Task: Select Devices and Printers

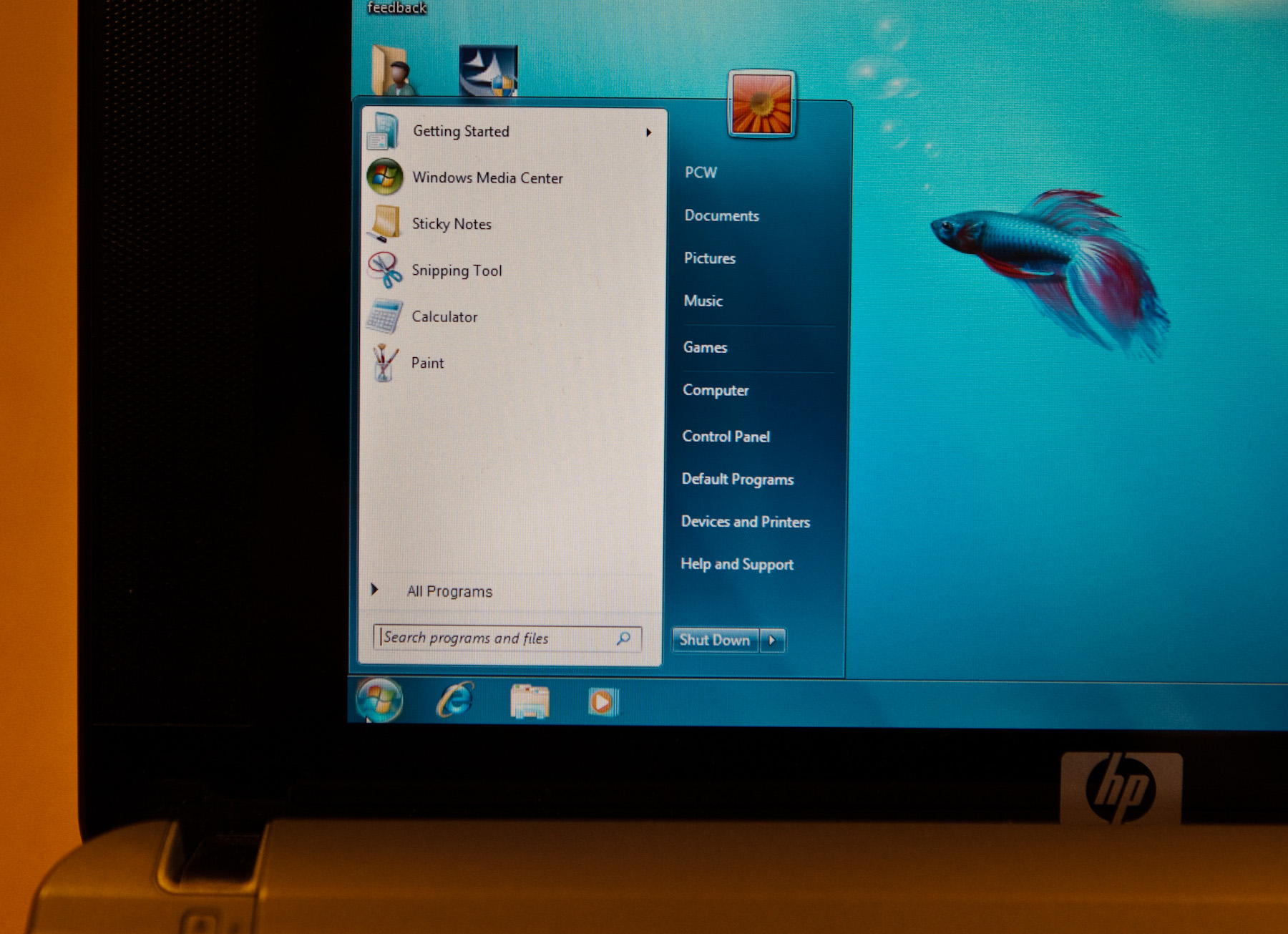Action: [745, 522]
